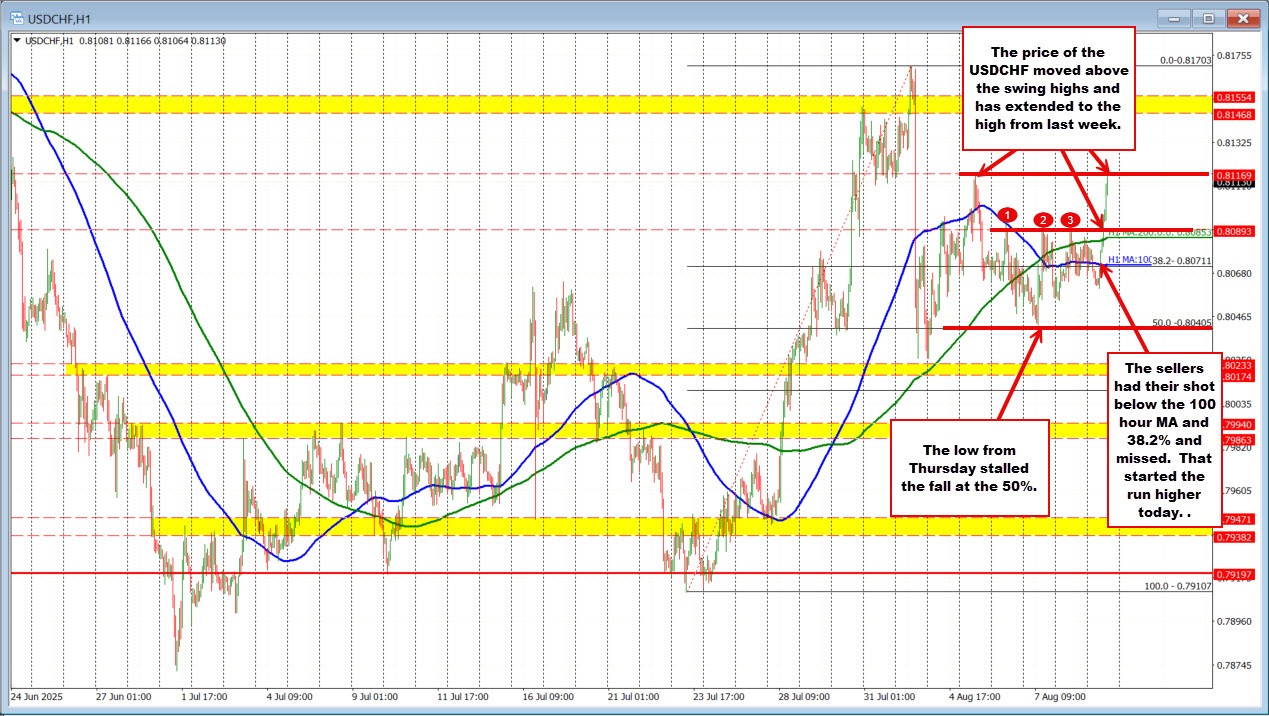
Task: Click red circle marker number 2
Action: [1043, 220]
